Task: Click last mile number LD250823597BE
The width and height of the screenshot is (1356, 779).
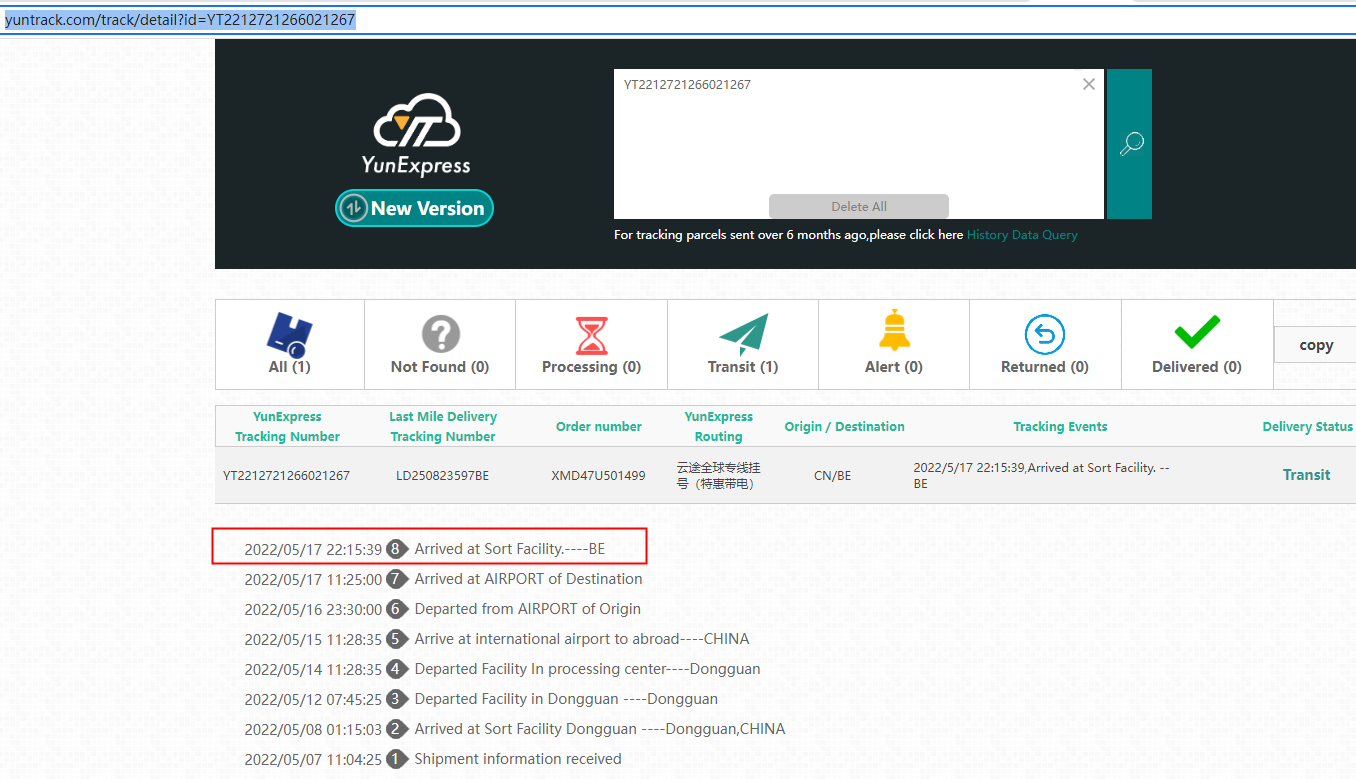Action: point(442,476)
